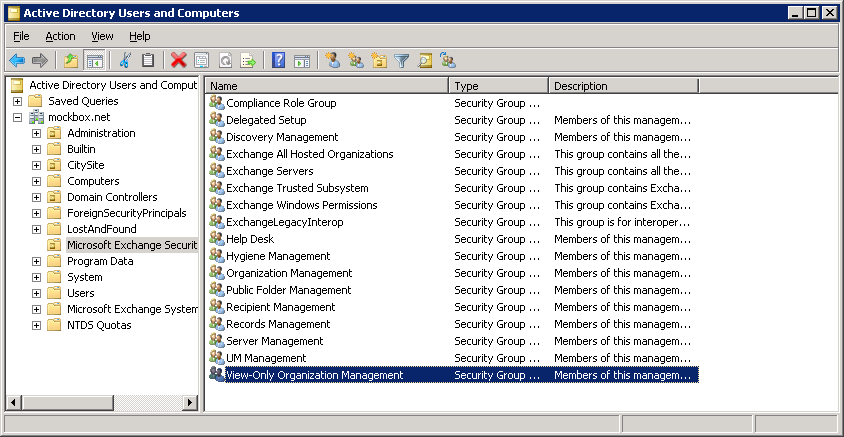The height and width of the screenshot is (437, 844).
Task: Open the Action menu
Action: pyautogui.click(x=60, y=36)
